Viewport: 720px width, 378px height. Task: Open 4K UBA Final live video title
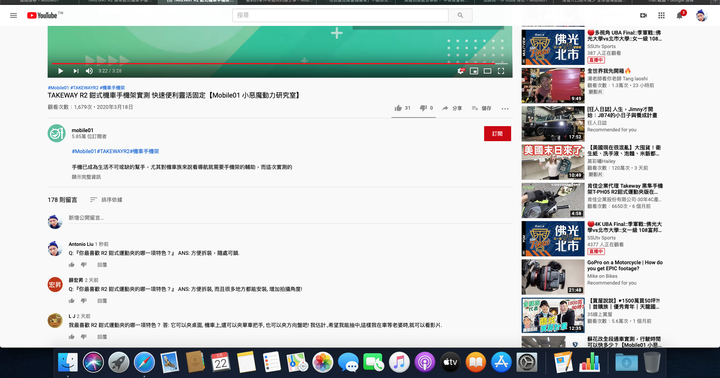(x=624, y=227)
